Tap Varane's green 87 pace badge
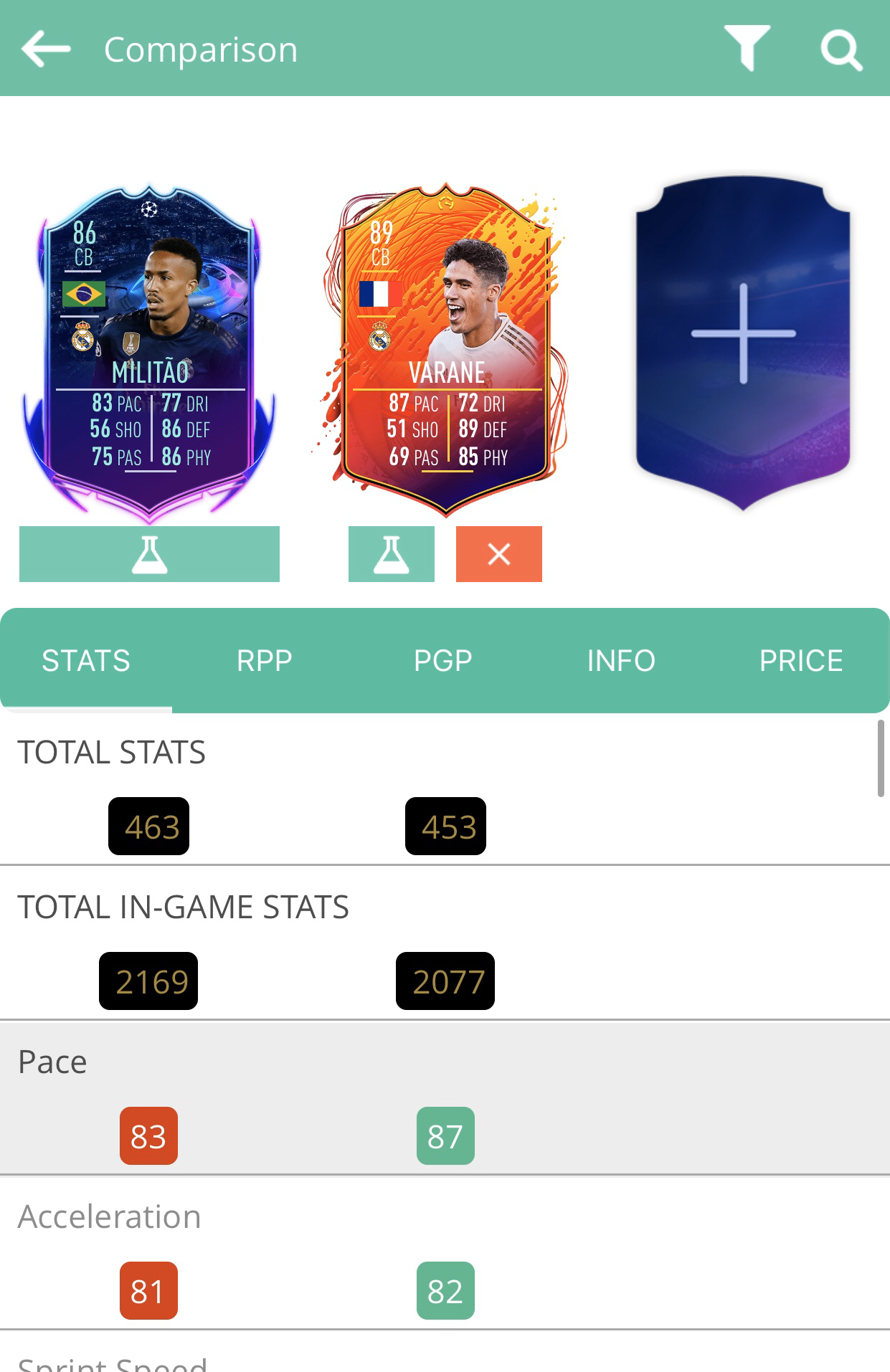Viewport: 890px width, 1372px height. (x=445, y=1135)
